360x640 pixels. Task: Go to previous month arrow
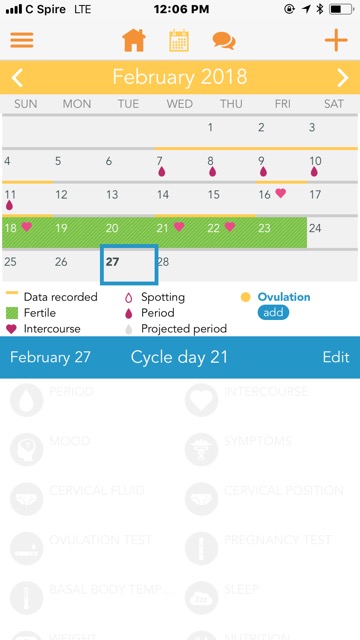pos(17,77)
